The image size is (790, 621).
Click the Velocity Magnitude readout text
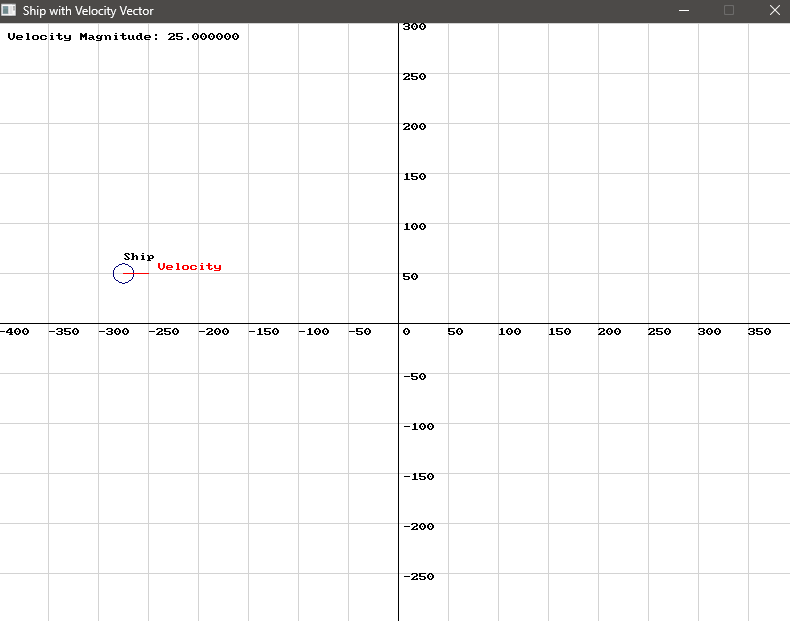click(x=123, y=37)
